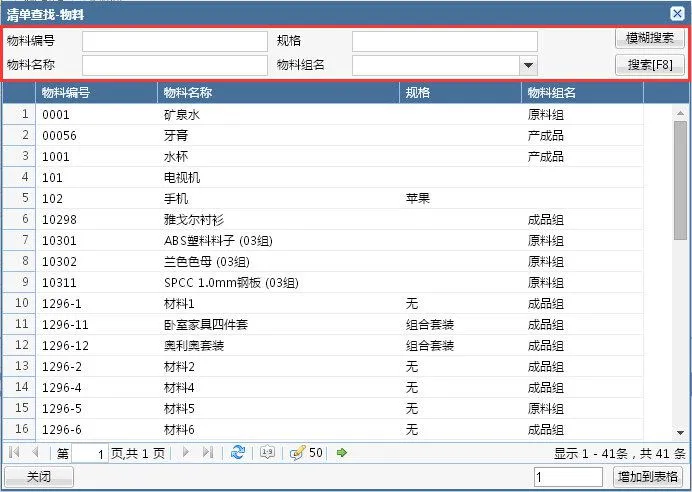Select row 手机
The image size is (692, 492).
323,199
